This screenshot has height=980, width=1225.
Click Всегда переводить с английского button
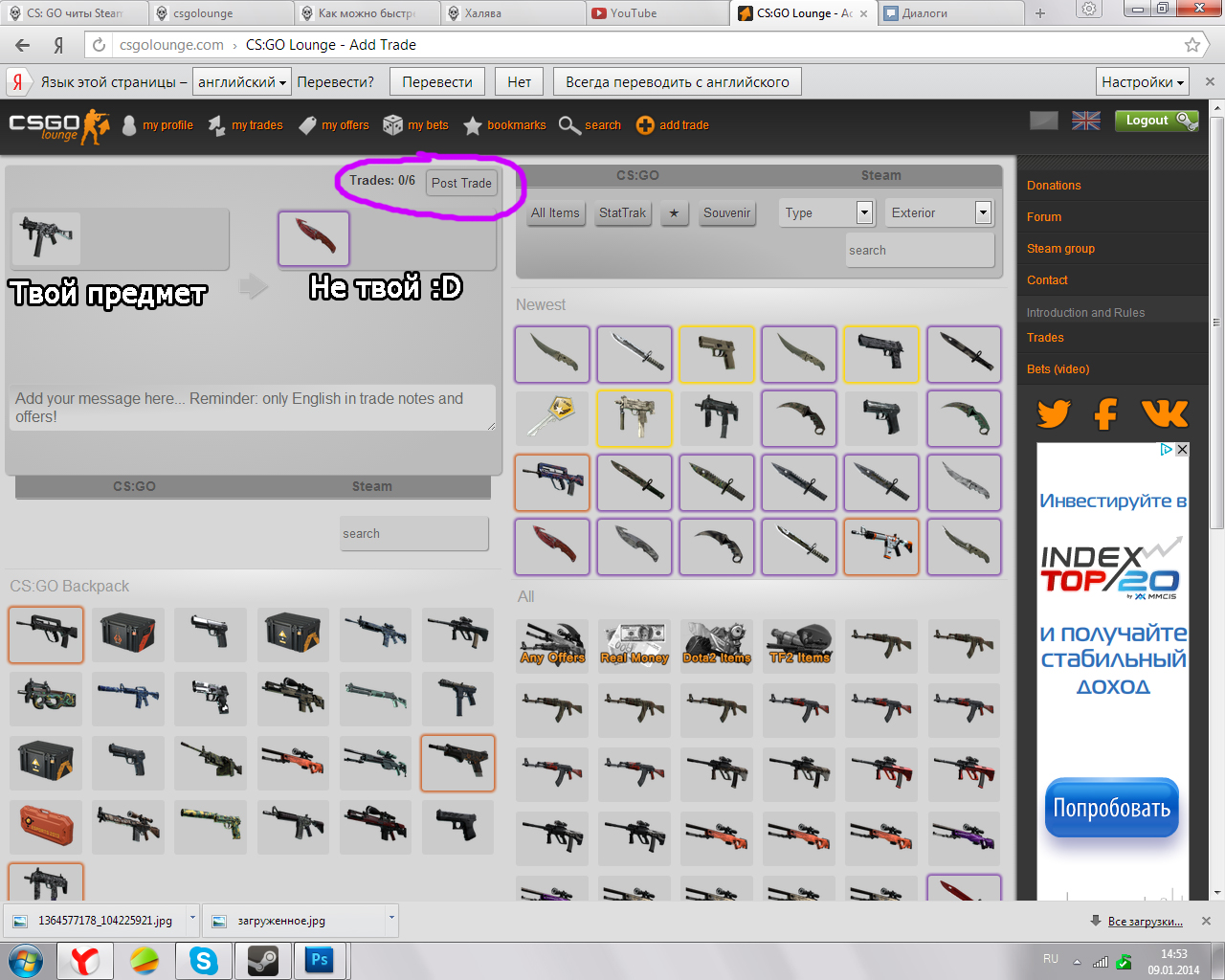coord(678,82)
